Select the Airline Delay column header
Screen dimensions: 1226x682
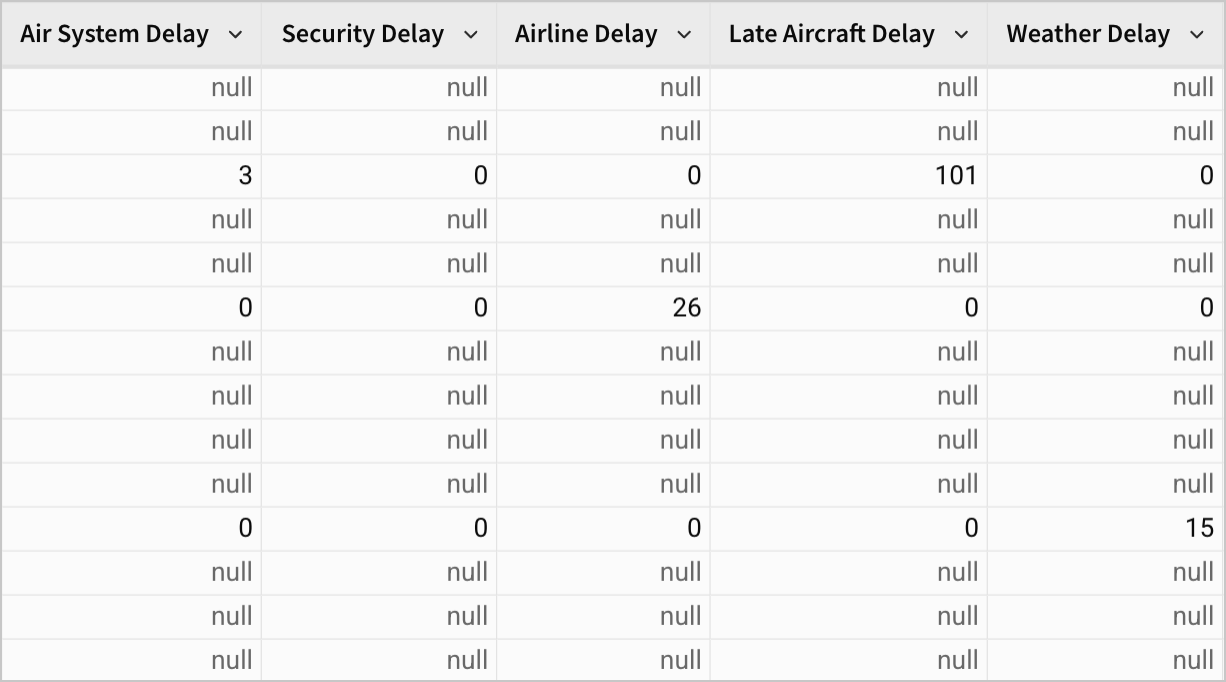[x=586, y=34]
